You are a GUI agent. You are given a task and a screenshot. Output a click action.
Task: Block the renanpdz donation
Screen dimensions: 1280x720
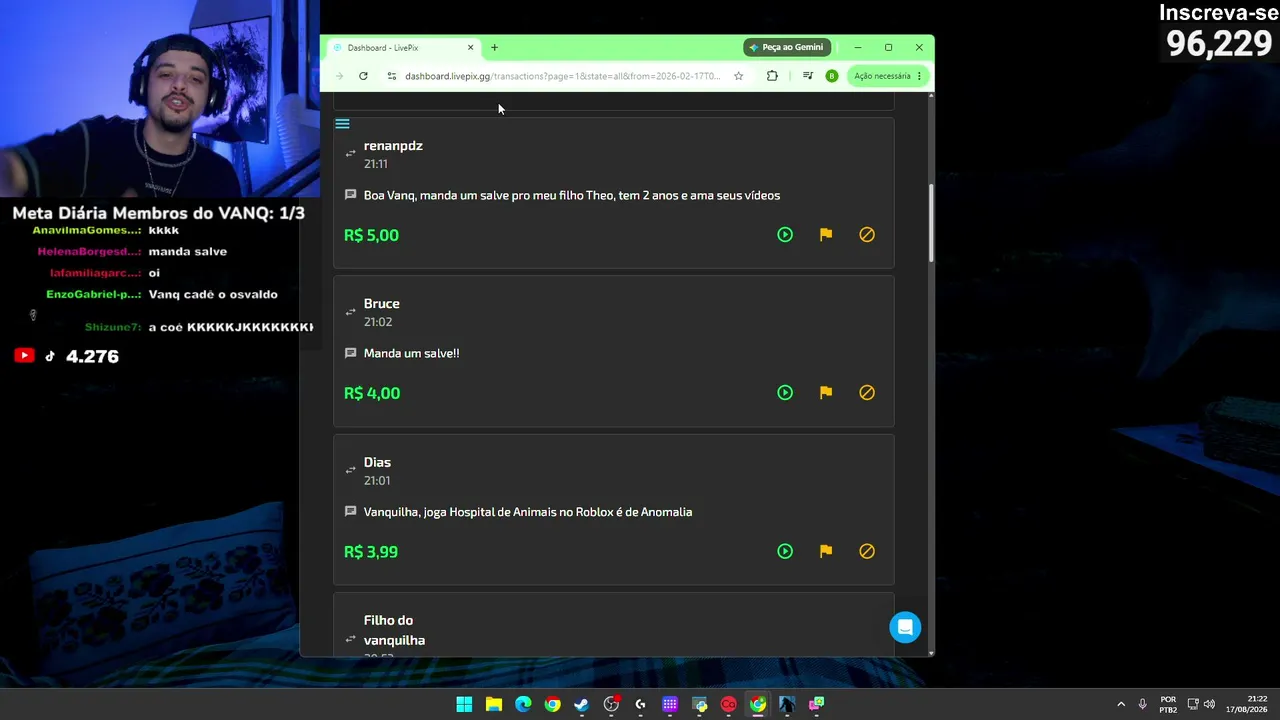(x=867, y=235)
